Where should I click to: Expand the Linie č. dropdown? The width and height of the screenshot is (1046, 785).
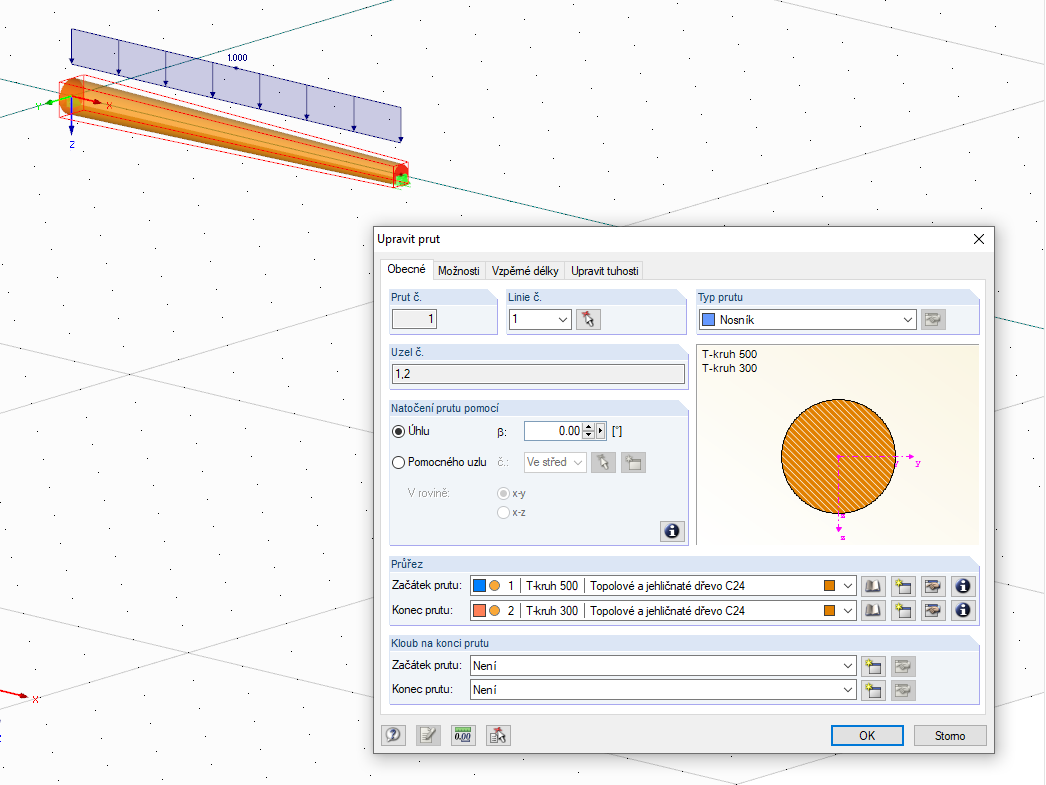tap(561, 318)
